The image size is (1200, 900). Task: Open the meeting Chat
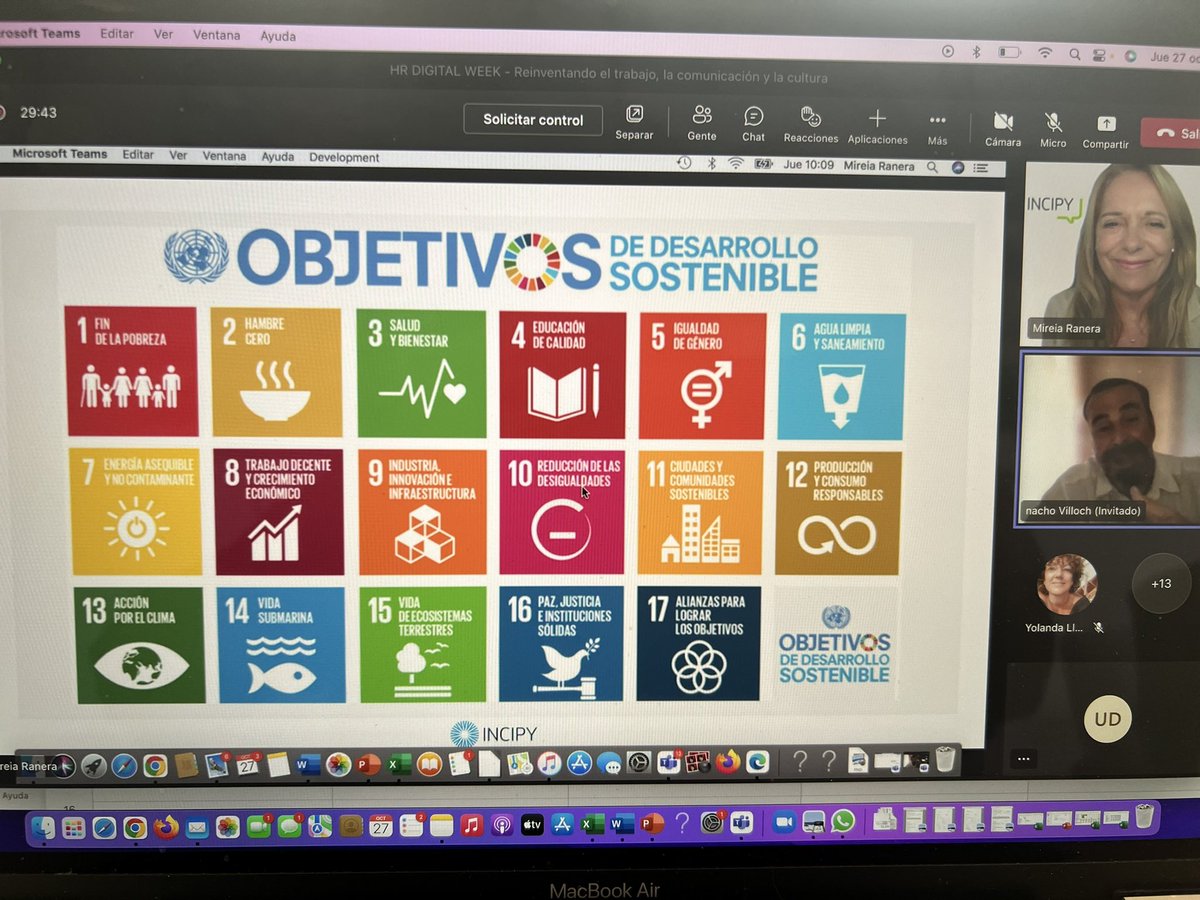click(754, 123)
